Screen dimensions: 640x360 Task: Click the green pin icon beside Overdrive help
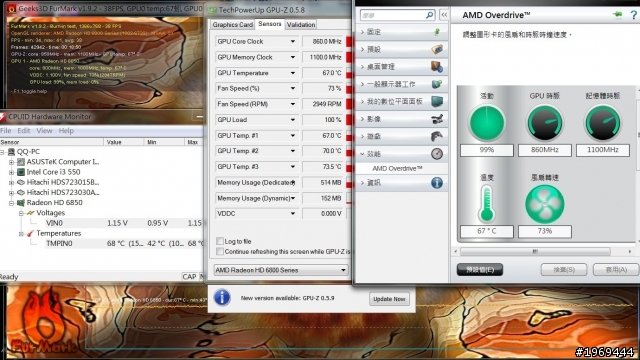618,15
